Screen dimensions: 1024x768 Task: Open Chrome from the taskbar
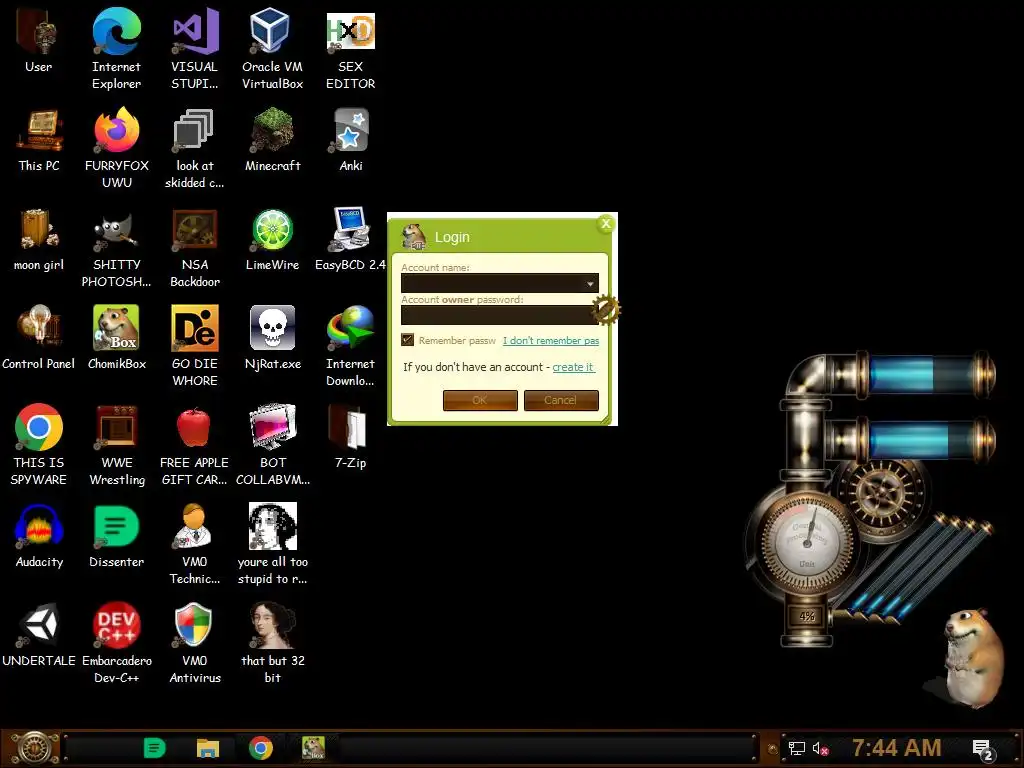tap(261, 748)
